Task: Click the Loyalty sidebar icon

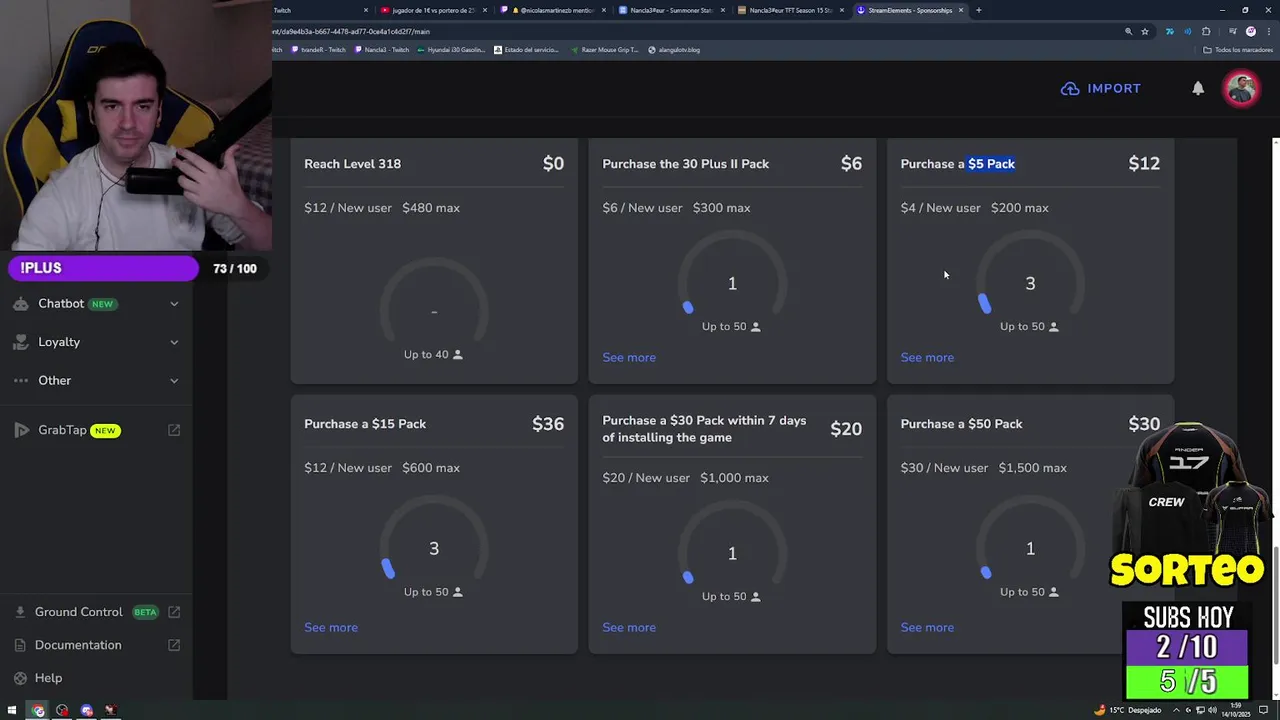Action: 21,342
